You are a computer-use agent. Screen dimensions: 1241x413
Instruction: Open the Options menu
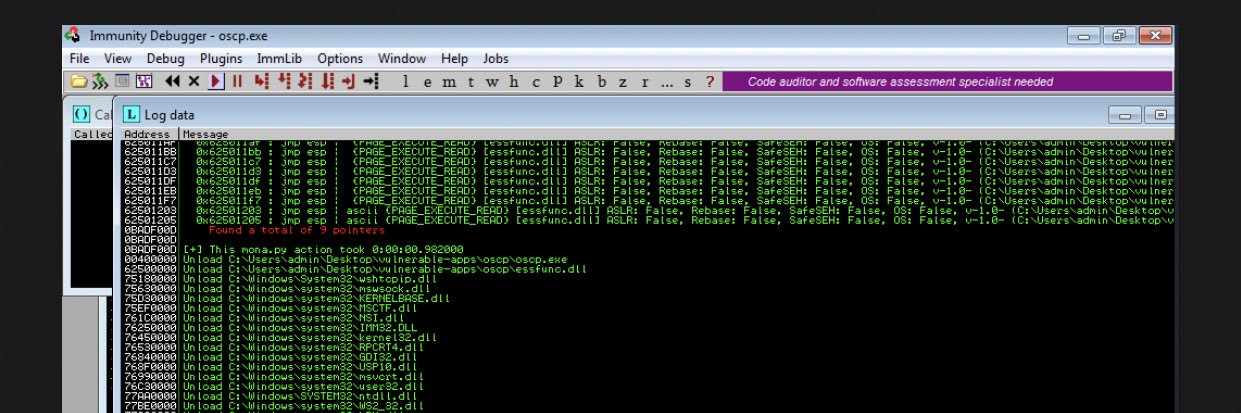[340, 59]
